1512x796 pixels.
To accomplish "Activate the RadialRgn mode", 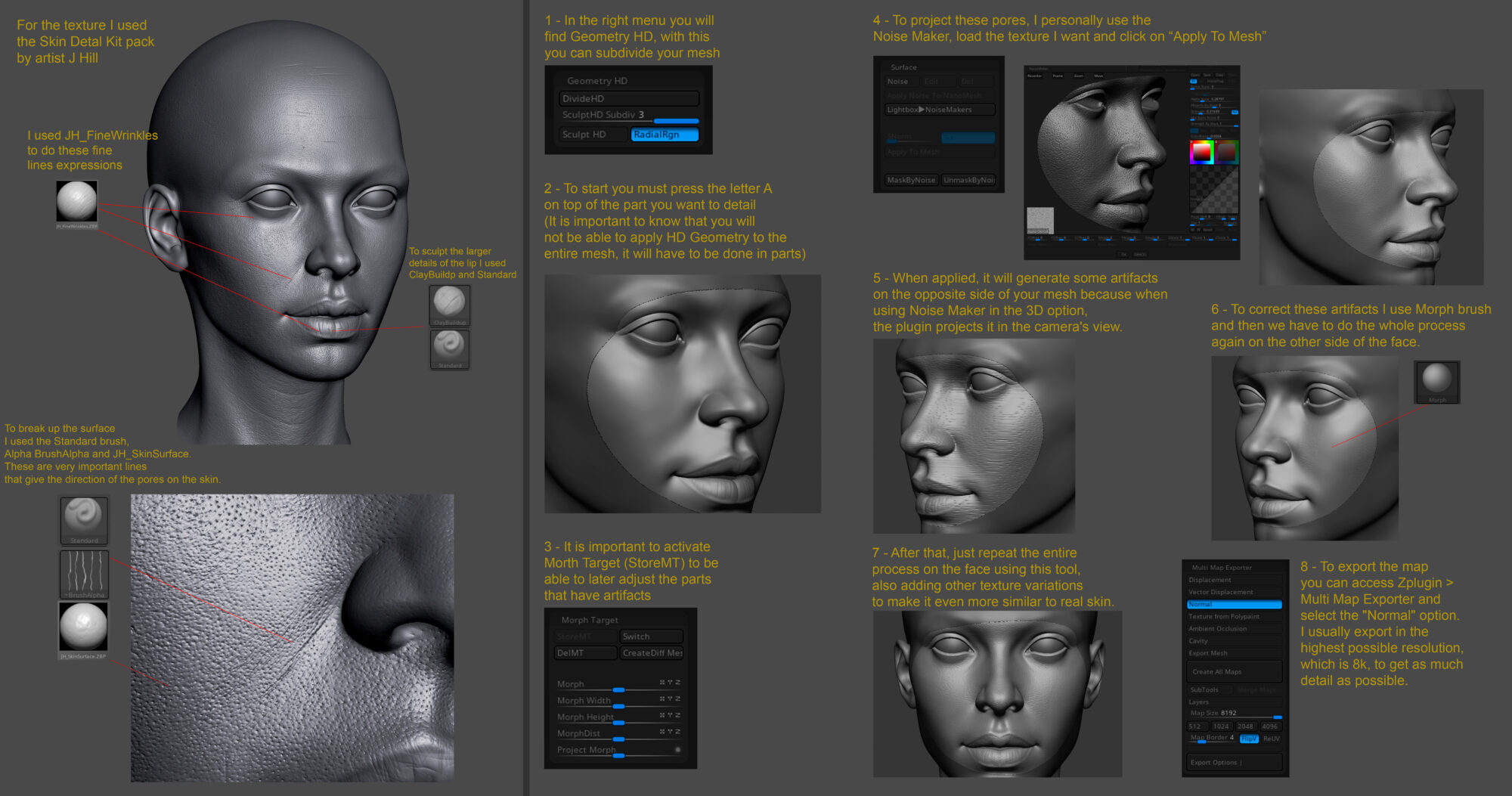I will click(x=664, y=135).
